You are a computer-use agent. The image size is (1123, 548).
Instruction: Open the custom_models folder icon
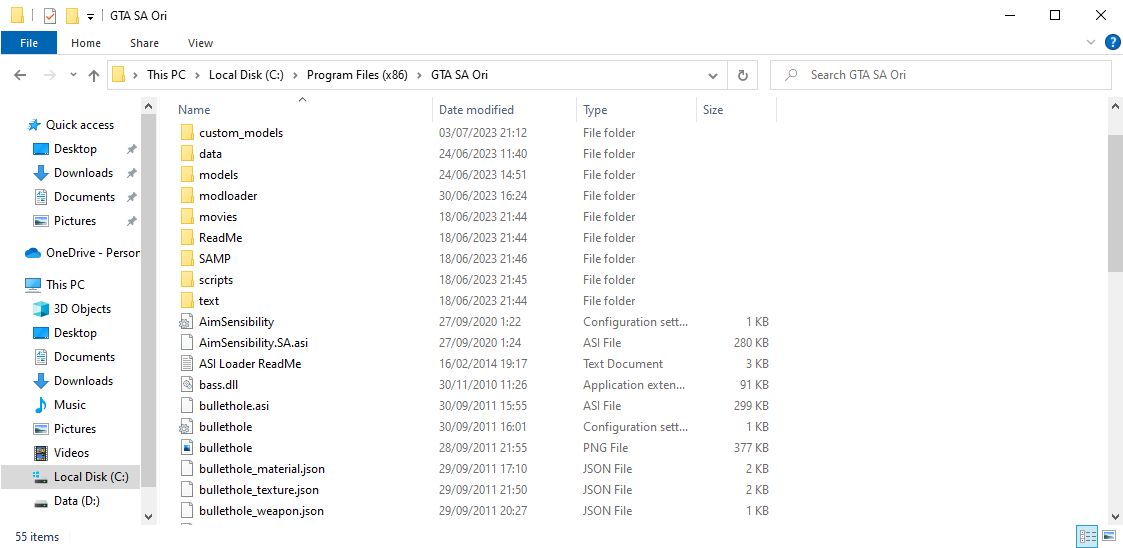pos(187,133)
